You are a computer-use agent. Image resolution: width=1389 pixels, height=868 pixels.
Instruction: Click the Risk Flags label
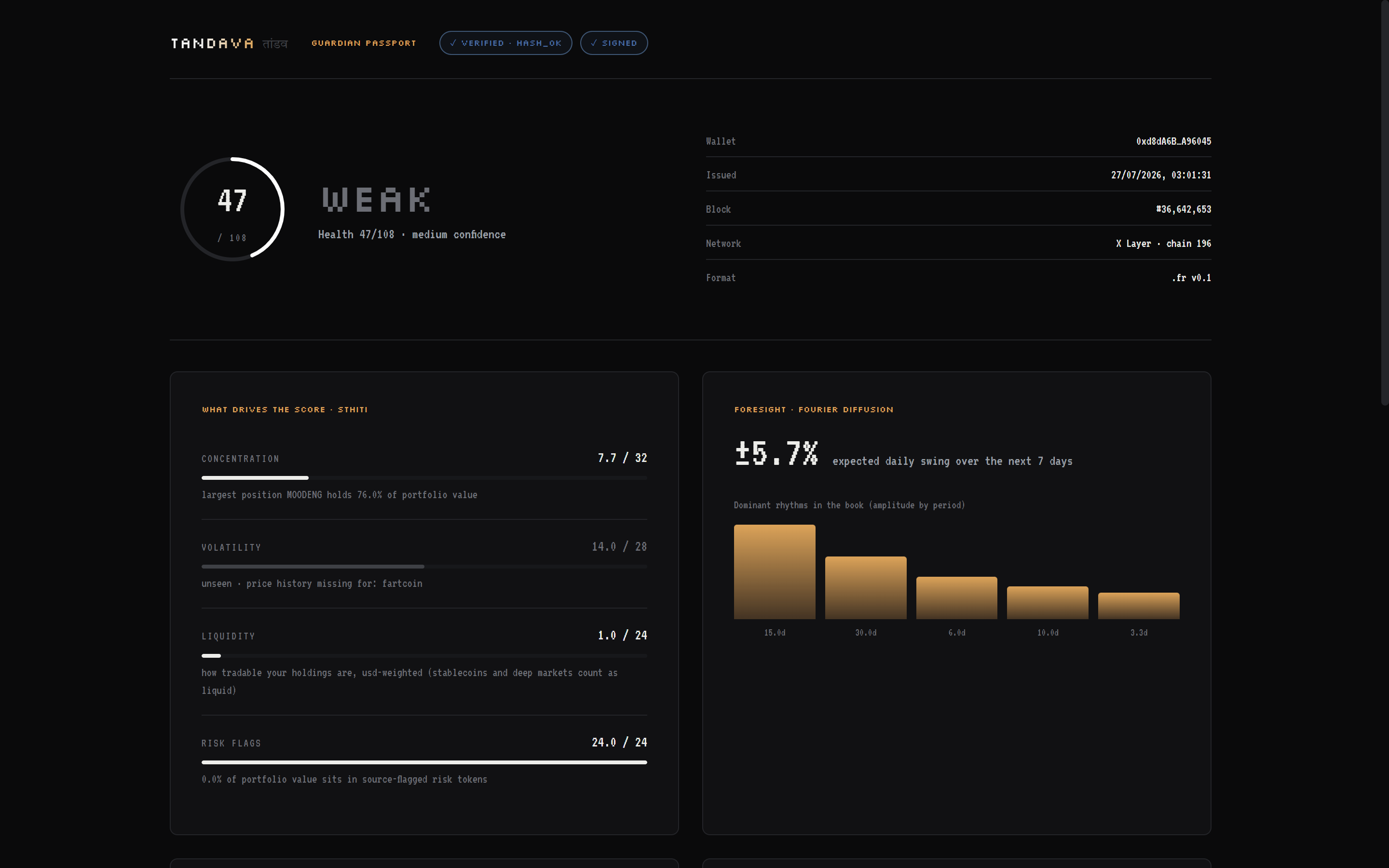[231, 744]
